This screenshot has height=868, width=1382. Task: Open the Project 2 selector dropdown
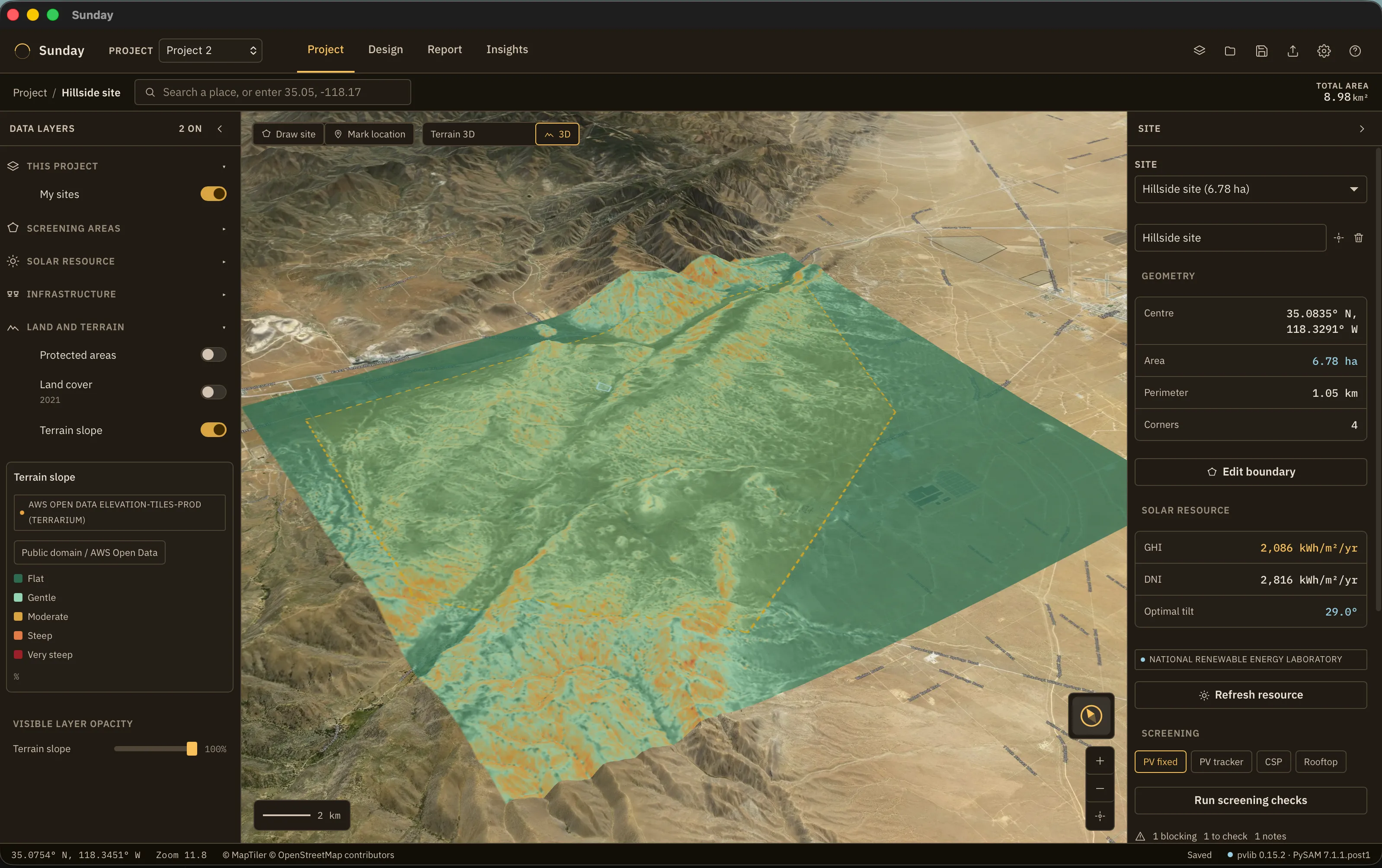[211, 51]
